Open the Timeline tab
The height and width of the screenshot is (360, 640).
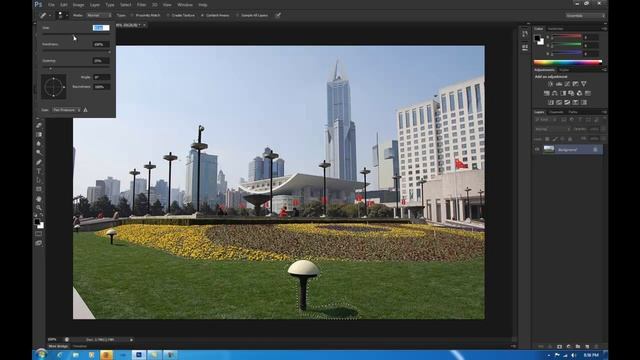point(80,346)
